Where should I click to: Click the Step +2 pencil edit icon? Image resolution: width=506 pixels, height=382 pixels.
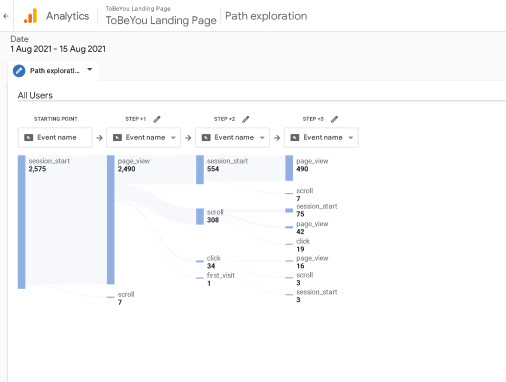pyautogui.click(x=246, y=119)
